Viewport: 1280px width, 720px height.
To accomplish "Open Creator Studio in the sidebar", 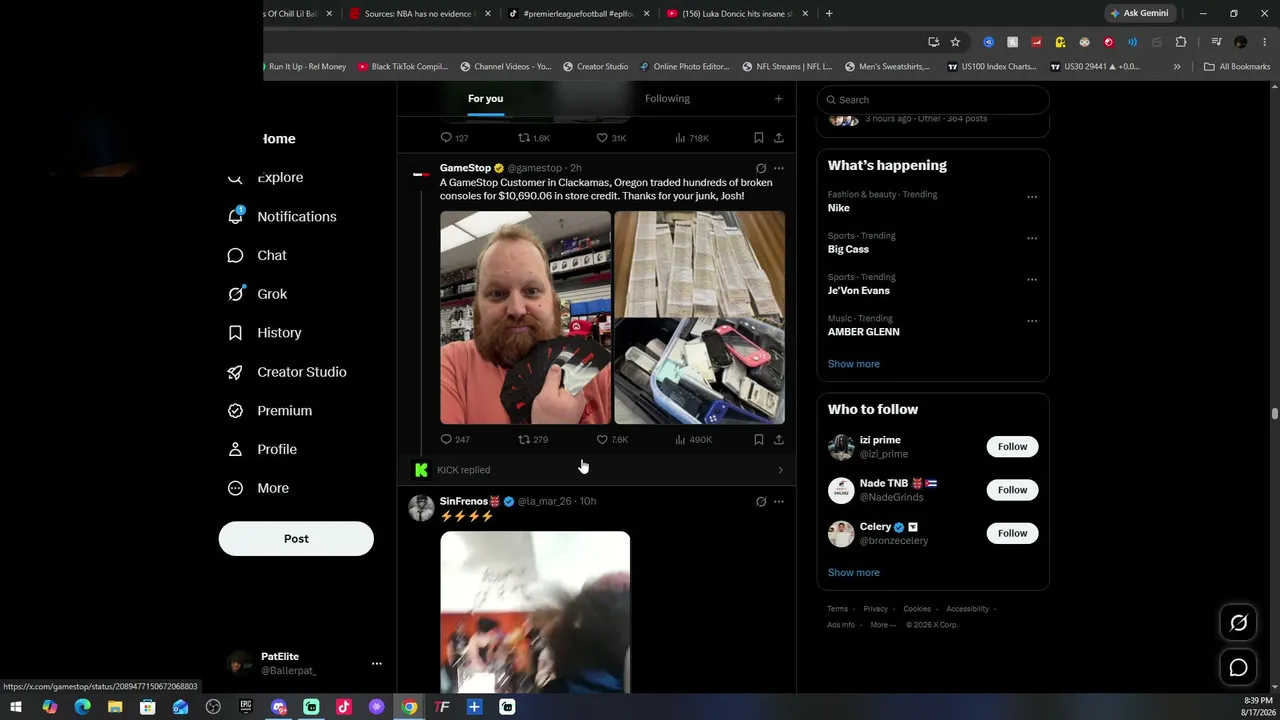I will tap(287, 372).
